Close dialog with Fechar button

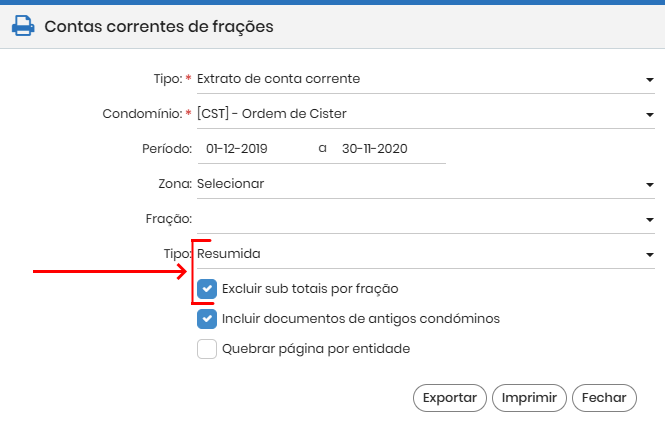pos(604,398)
